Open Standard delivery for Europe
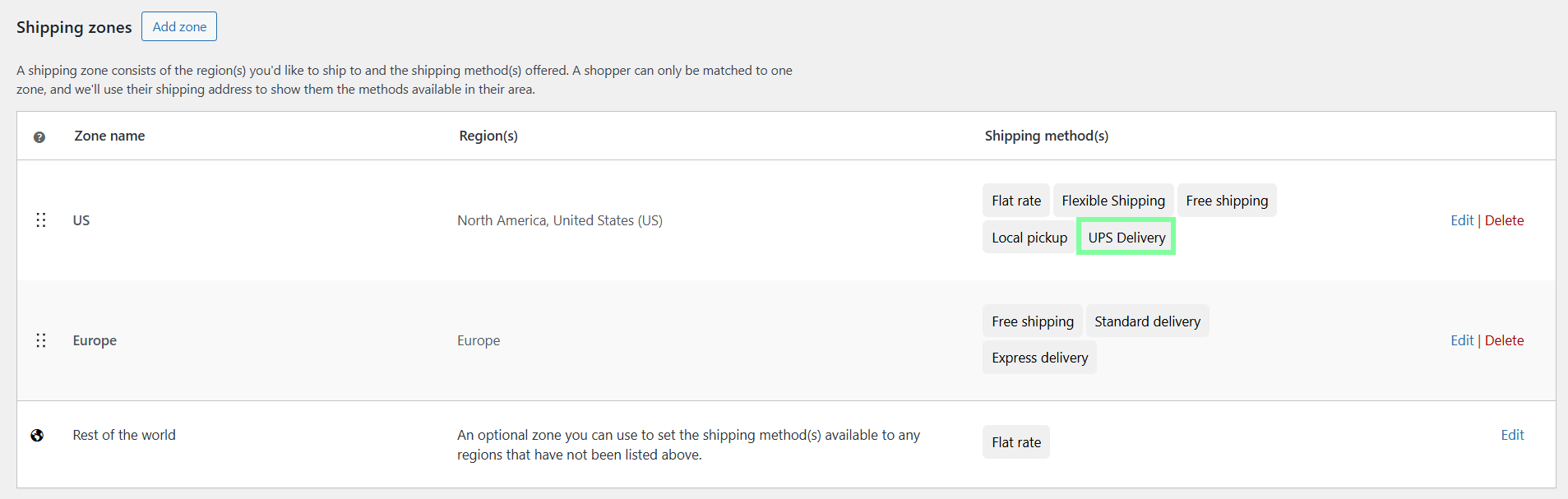Viewport: 1568px width, 499px height. tap(1146, 321)
